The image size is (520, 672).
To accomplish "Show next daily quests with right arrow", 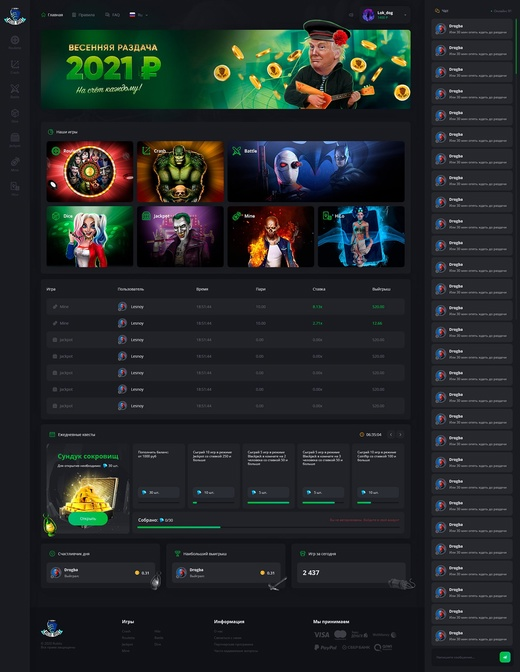I will tap(400, 435).
